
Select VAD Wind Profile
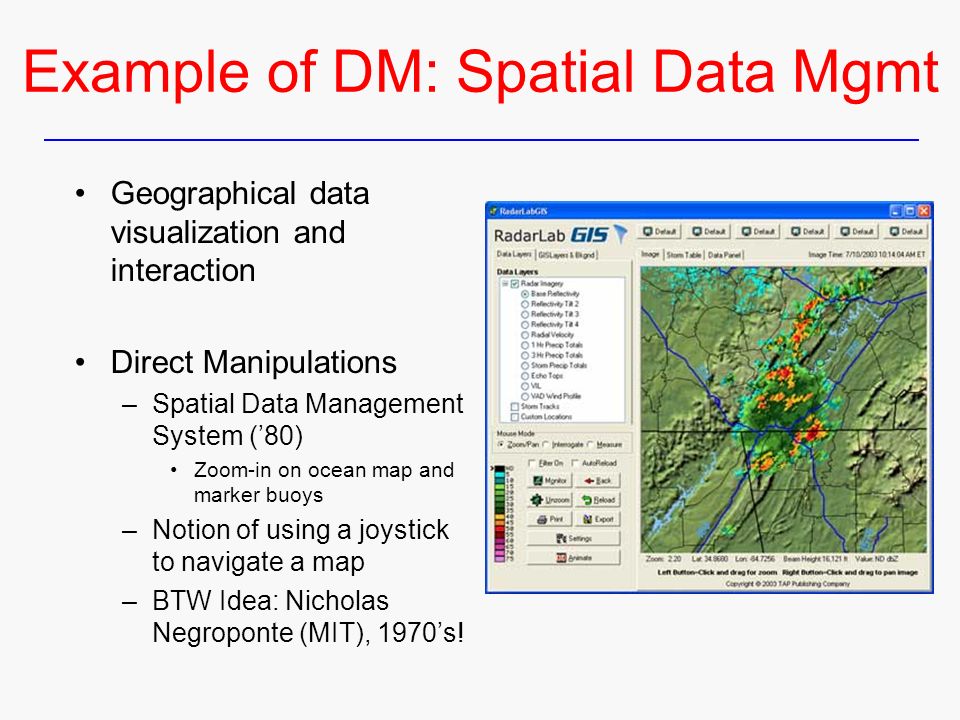click(525, 396)
